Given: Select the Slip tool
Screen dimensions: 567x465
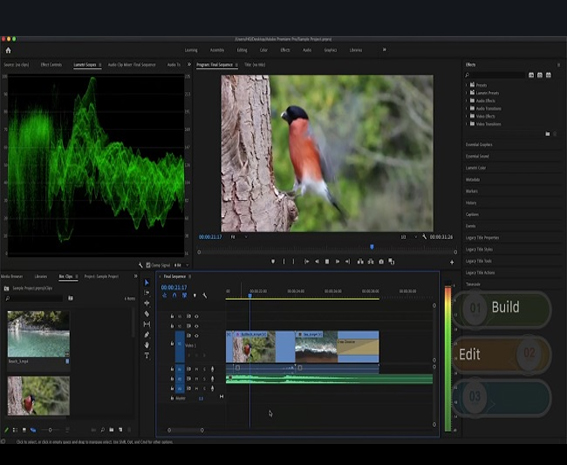Looking at the screenshot, I should tap(147, 324).
